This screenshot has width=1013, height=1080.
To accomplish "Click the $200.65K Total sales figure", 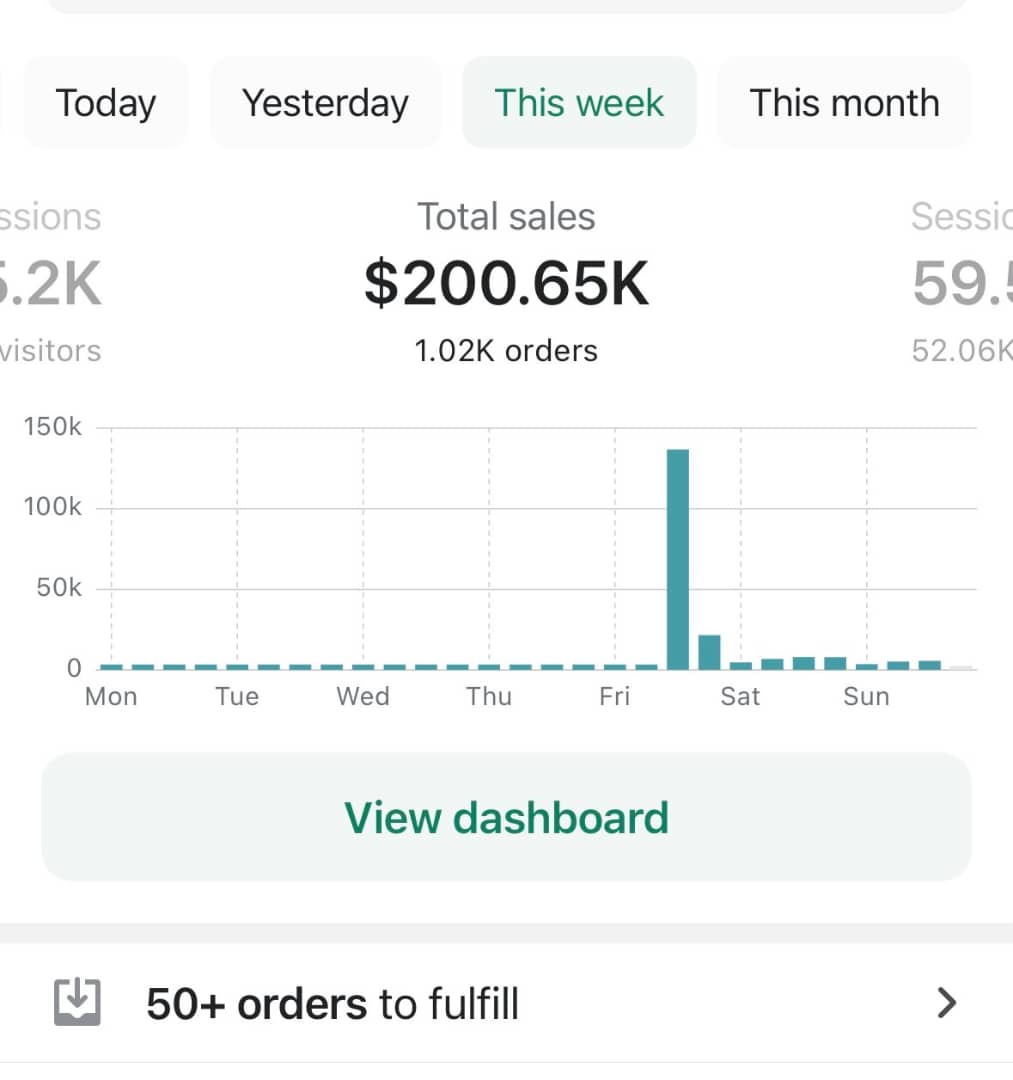I will click(505, 282).
